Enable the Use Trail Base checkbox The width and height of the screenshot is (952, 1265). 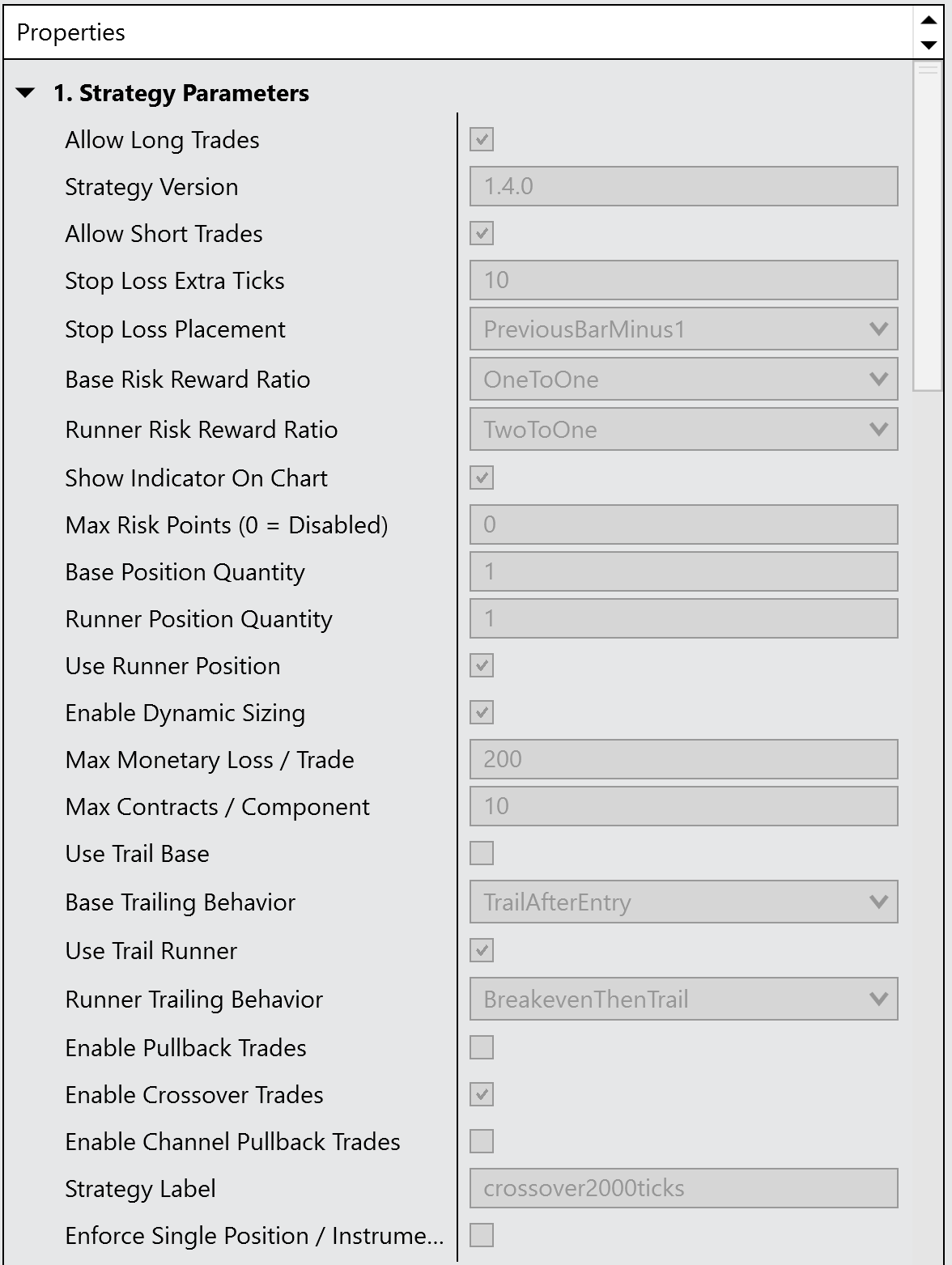pos(482,853)
